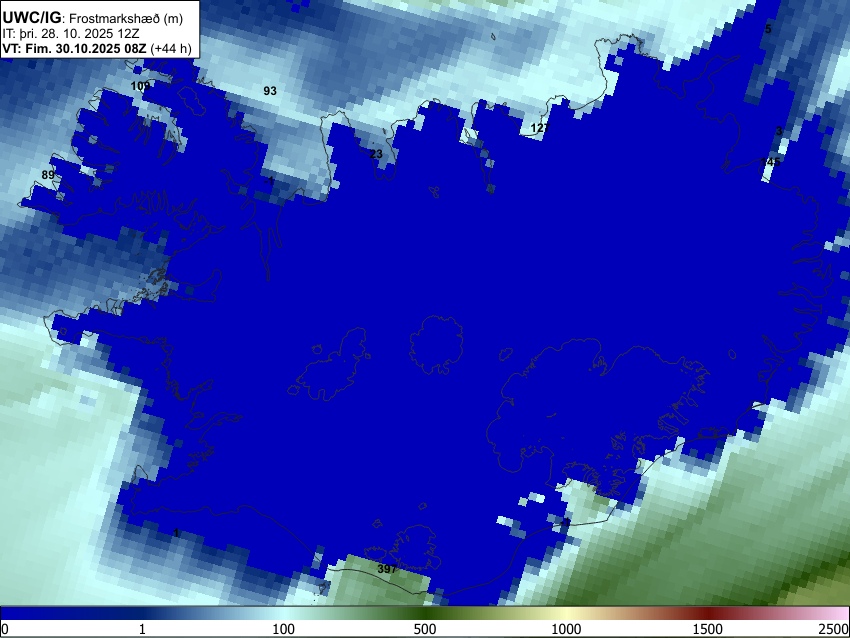850x638 pixels.
Task: Click the map value 5
Action: [x=768, y=29]
